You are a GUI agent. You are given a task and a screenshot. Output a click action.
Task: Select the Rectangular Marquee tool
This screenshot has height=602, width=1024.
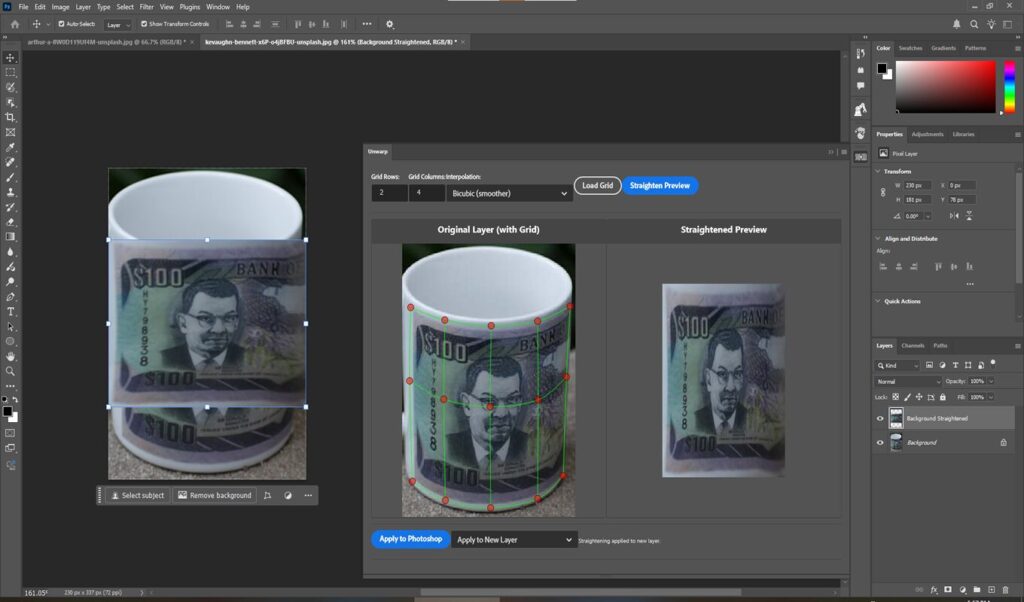point(10,72)
